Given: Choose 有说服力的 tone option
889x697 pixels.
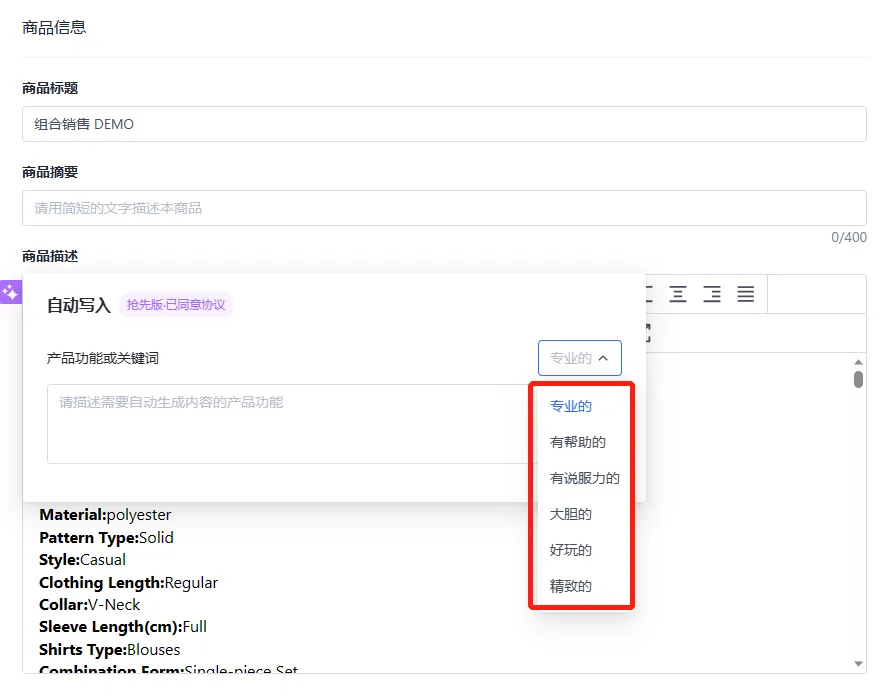Looking at the screenshot, I should click(x=585, y=478).
